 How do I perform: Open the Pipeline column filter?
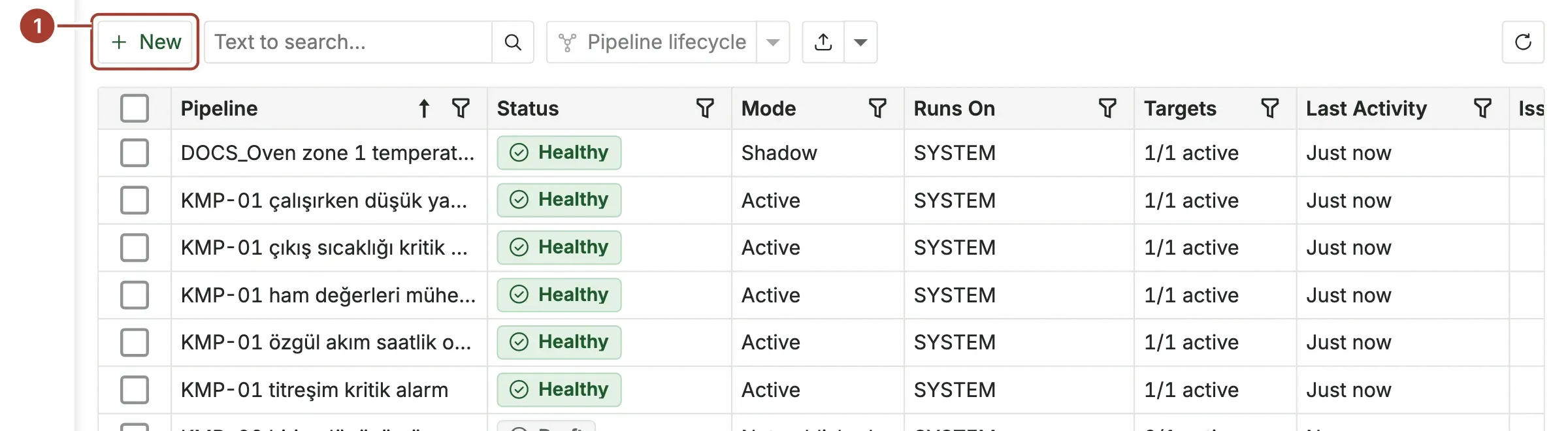(x=461, y=108)
